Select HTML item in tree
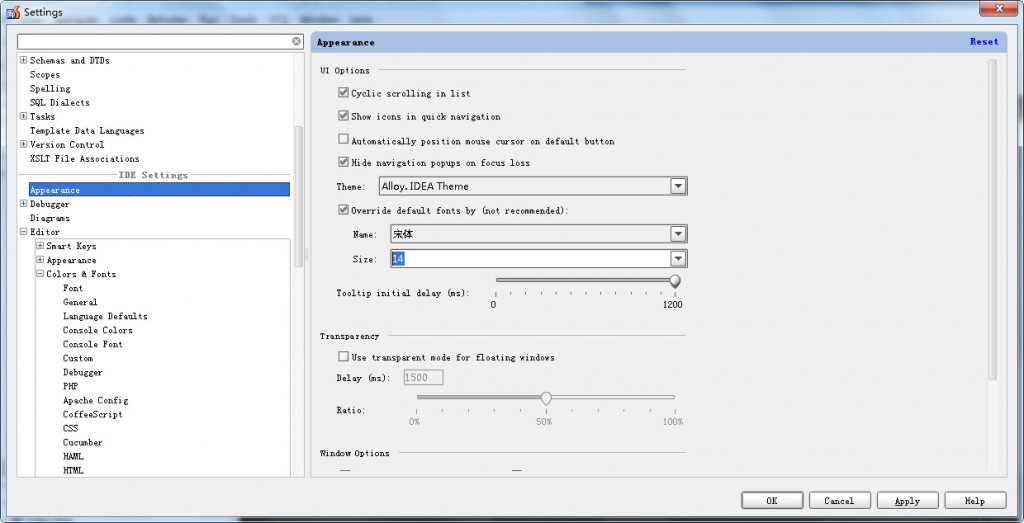 coord(73,471)
